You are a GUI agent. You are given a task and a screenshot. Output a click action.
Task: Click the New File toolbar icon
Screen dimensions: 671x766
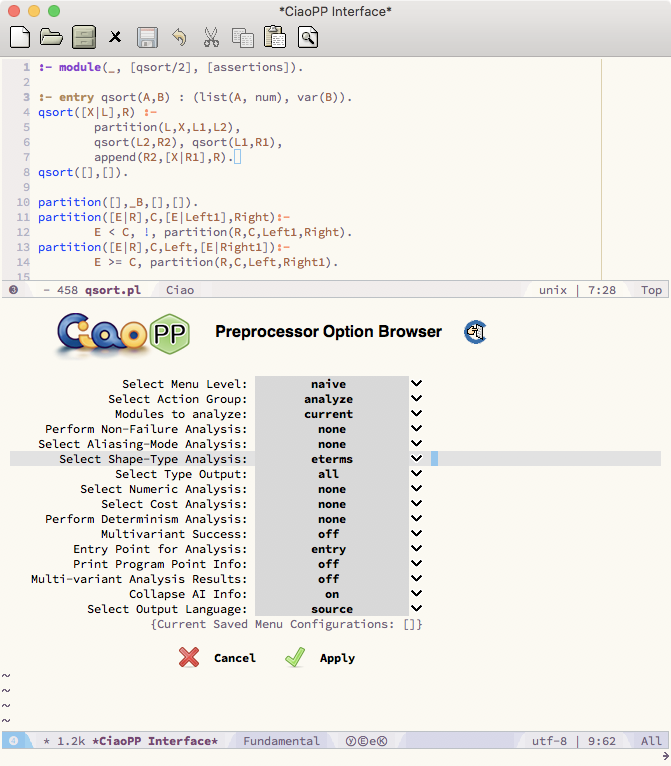[19, 38]
